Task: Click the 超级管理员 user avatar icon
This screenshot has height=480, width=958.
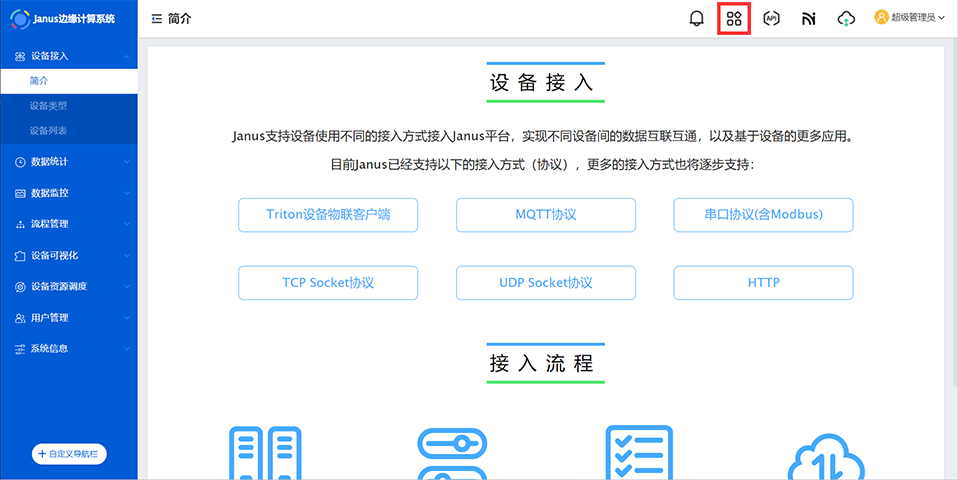Action: coord(881,17)
